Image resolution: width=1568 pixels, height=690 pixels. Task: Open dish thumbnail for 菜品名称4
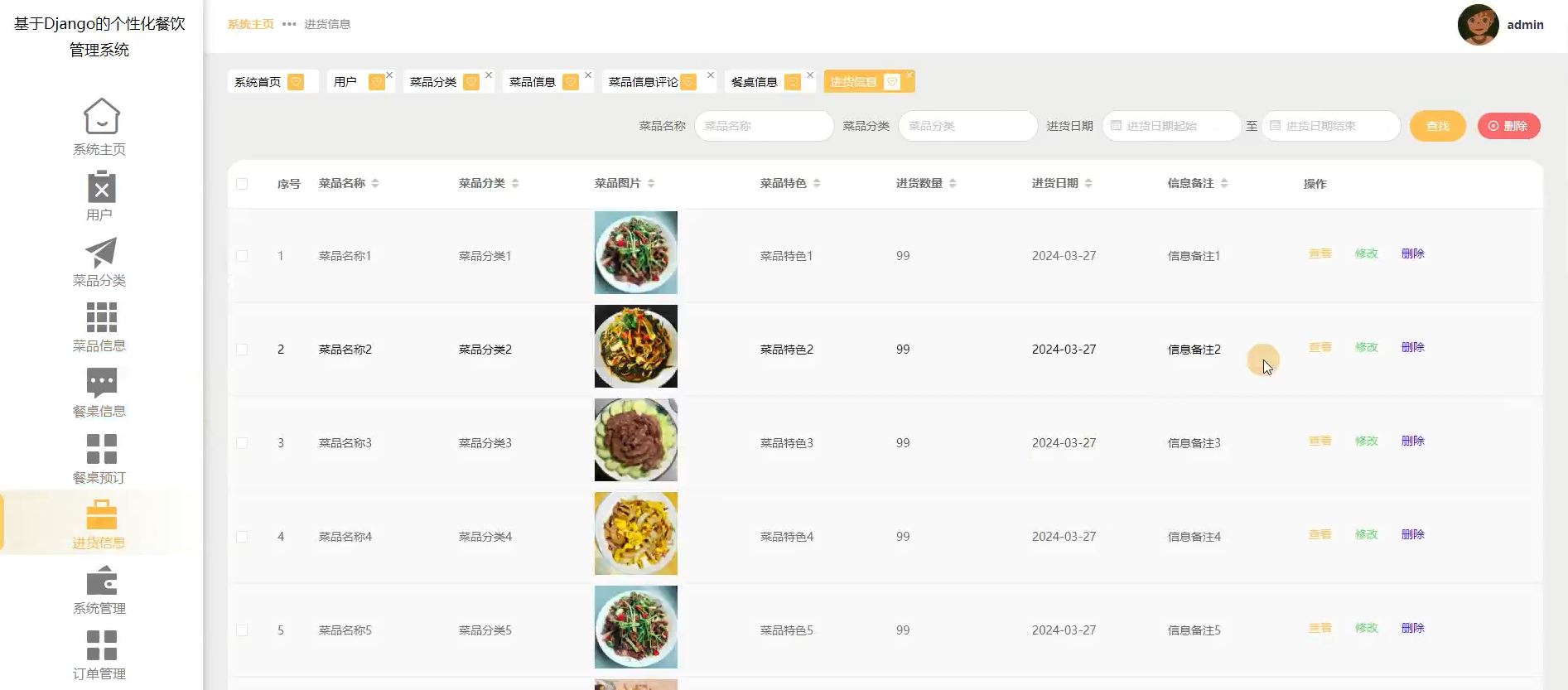(x=636, y=533)
